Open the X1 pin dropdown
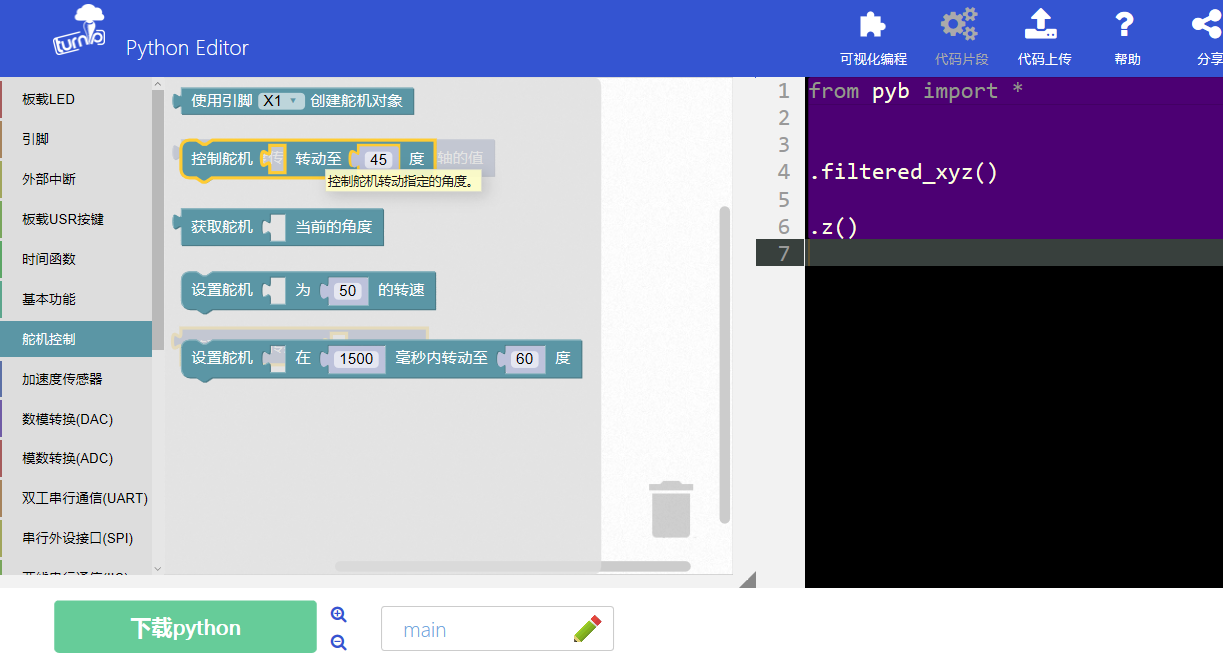This screenshot has height=658, width=1223. [280, 101]
